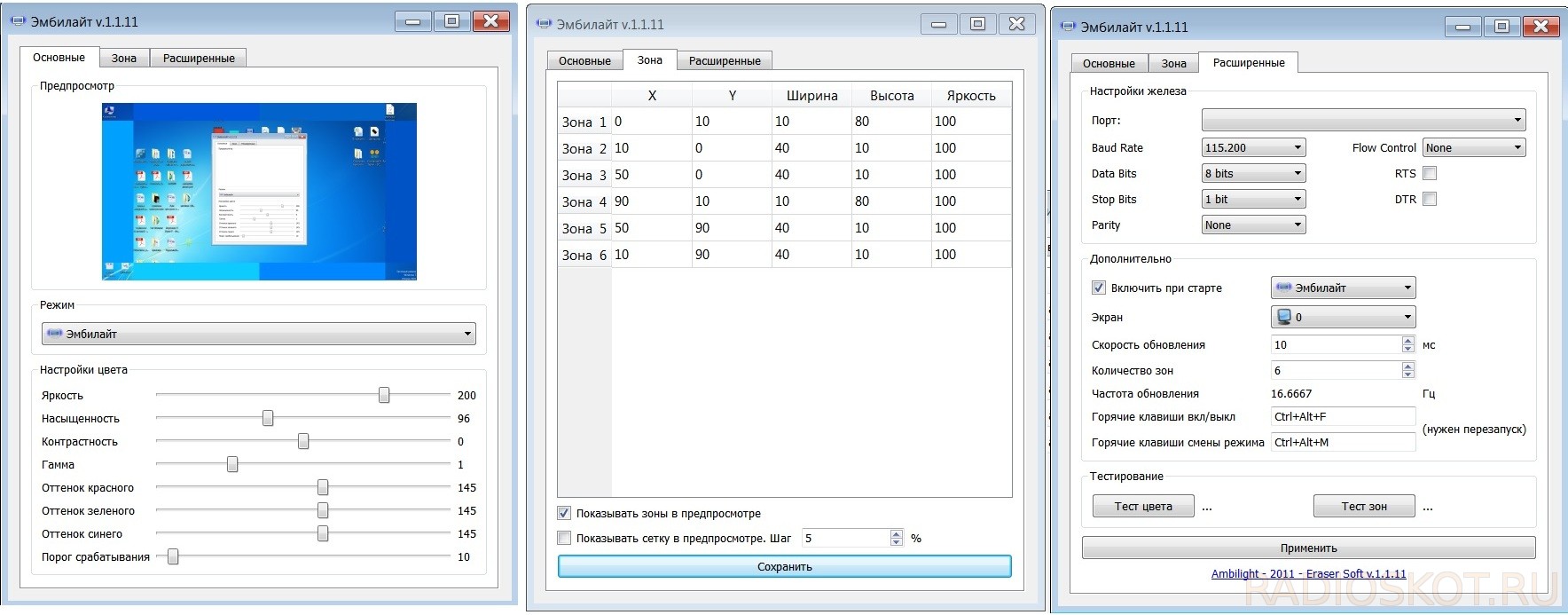Expand the Baud Rate 115.200 dropdown
Screen dimensions: 1568x615
(1253, 148)
